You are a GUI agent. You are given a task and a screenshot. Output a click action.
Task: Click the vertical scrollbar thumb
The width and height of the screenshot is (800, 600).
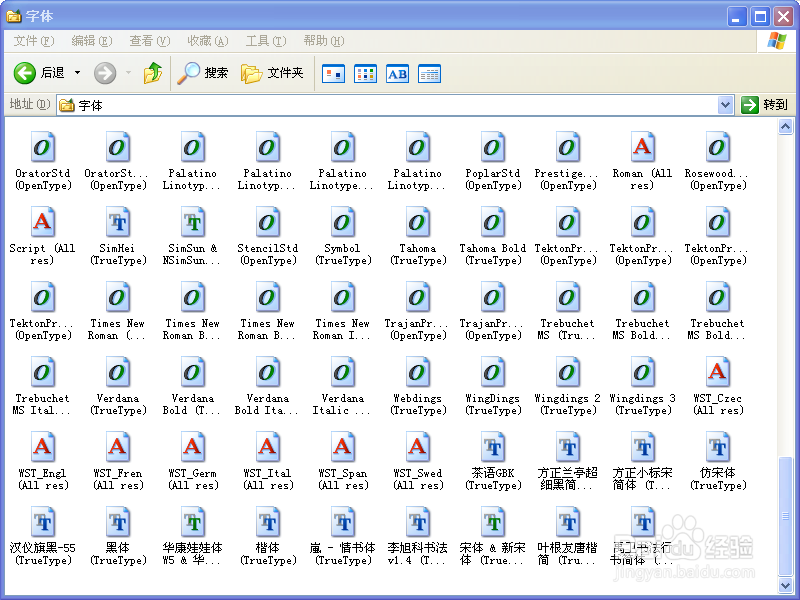click(785, 517)
